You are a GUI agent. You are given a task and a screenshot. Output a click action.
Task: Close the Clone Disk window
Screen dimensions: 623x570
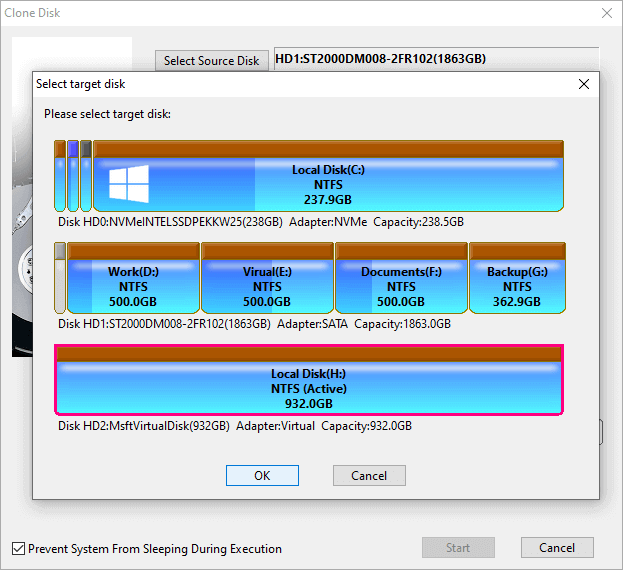[x=606, y=13]
